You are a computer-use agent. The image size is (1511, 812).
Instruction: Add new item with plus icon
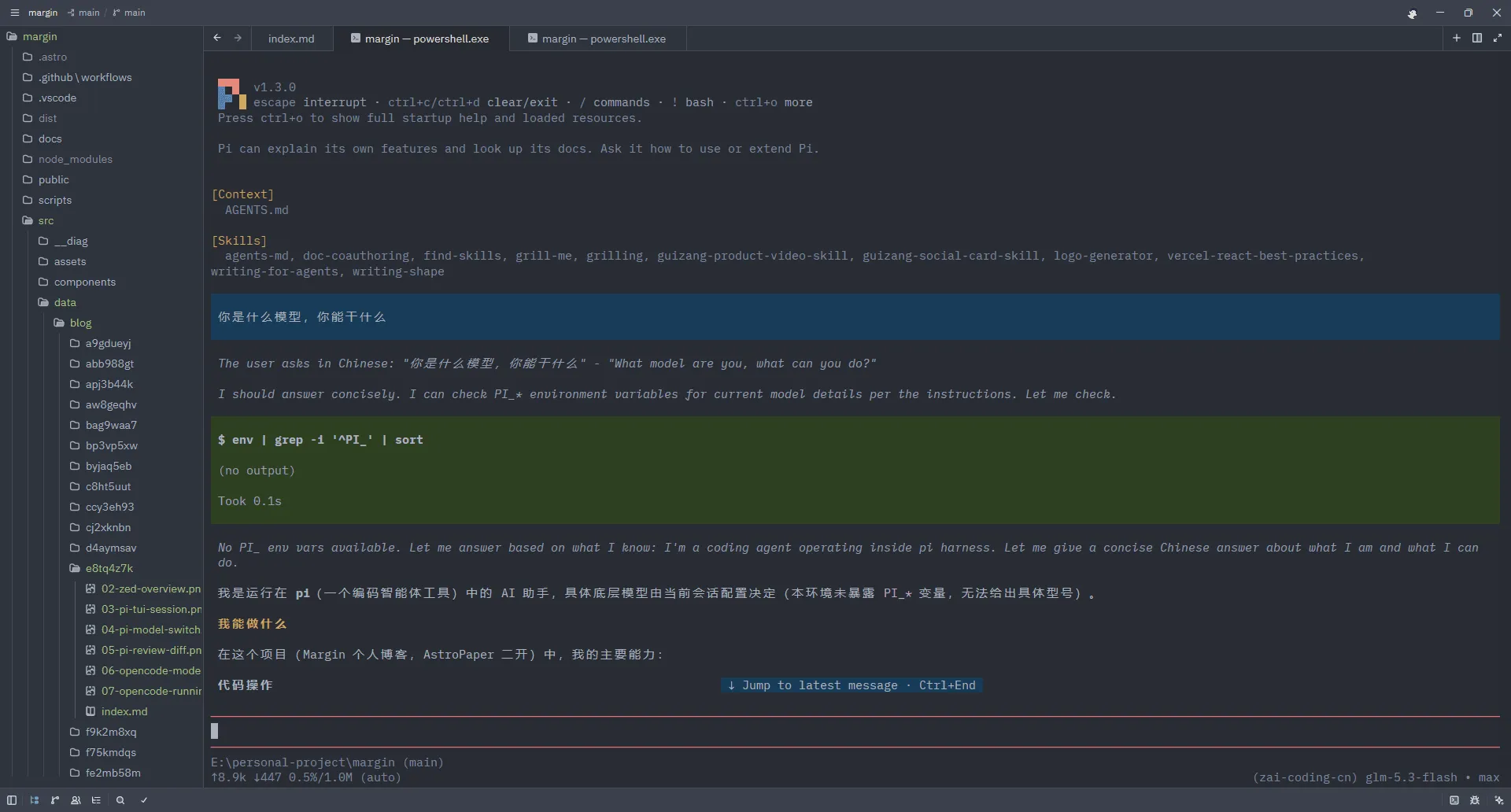tap(1457, 38)
